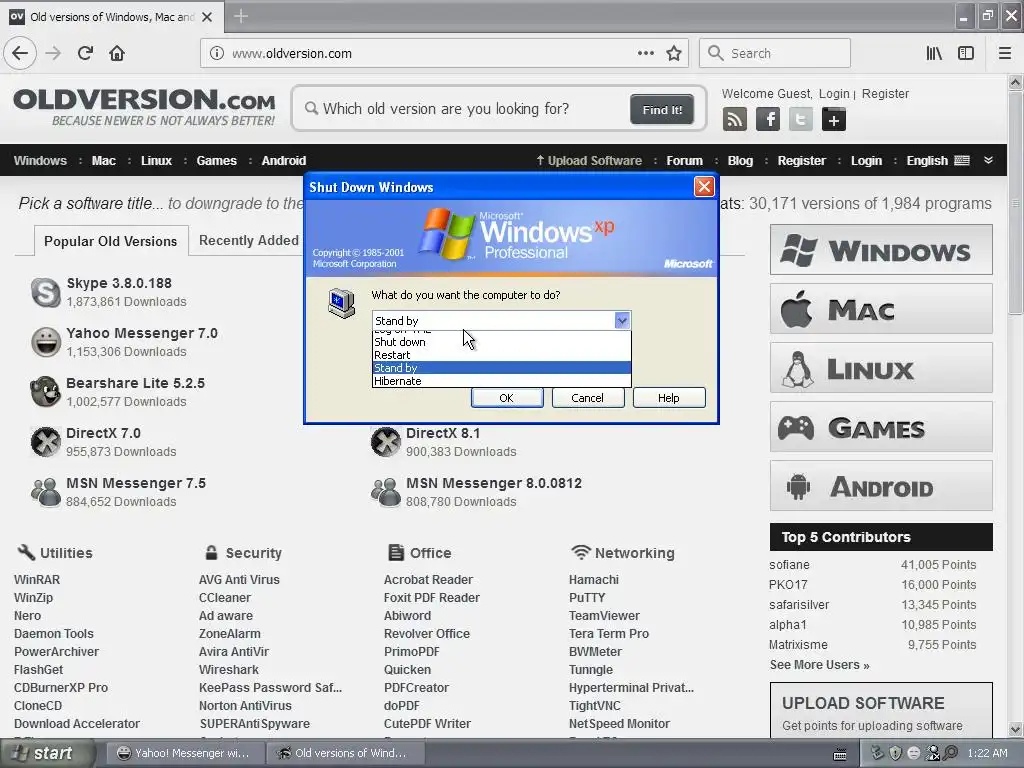Switch to Yahoo! Messenger taskbar window
Image resolution: width=1024 pixels, height=768 pixels.
tap(185, 754)
